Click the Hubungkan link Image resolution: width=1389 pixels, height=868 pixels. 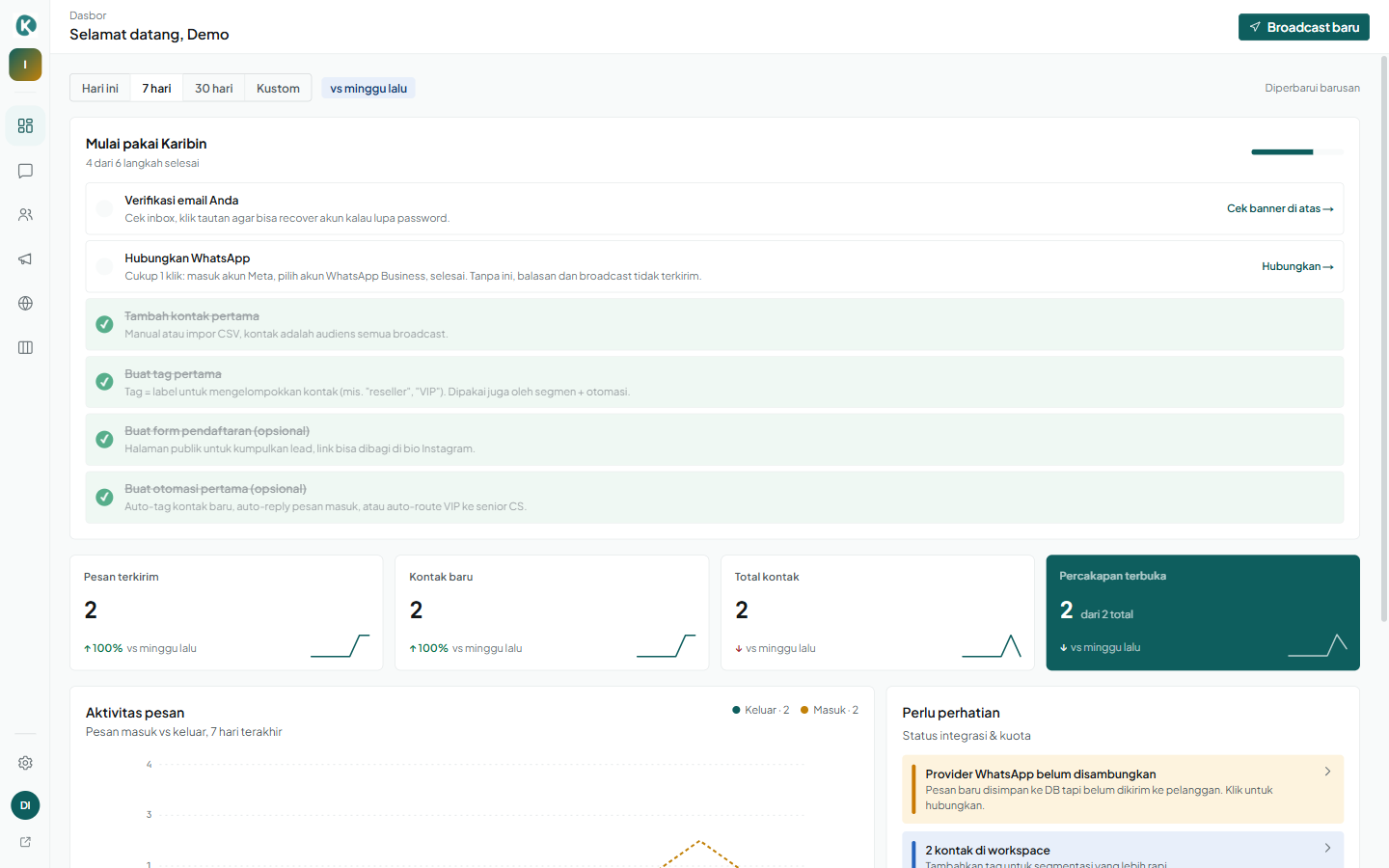1297,266
